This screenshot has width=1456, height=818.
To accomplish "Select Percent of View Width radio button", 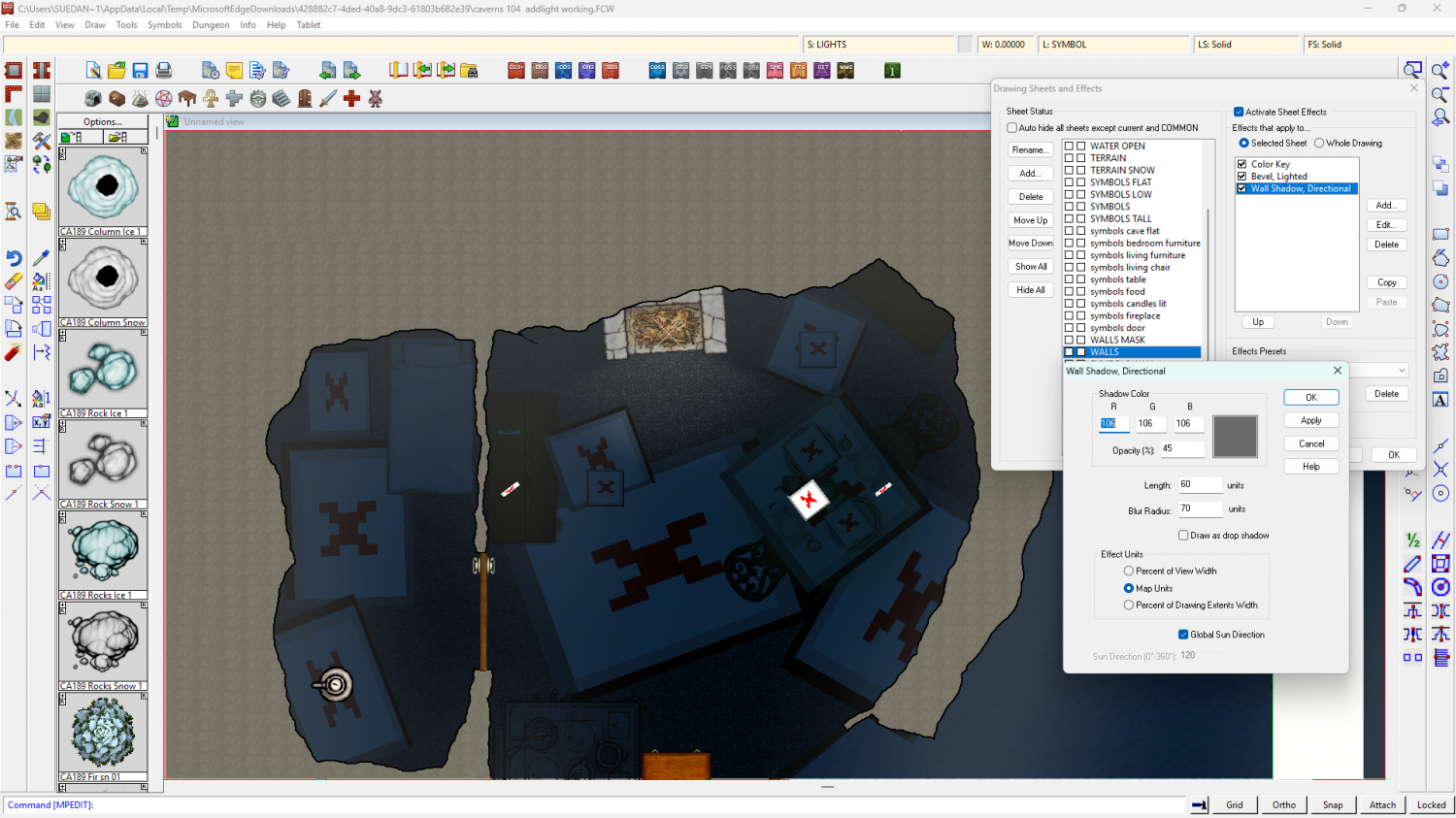I will tap(1129, 572).
